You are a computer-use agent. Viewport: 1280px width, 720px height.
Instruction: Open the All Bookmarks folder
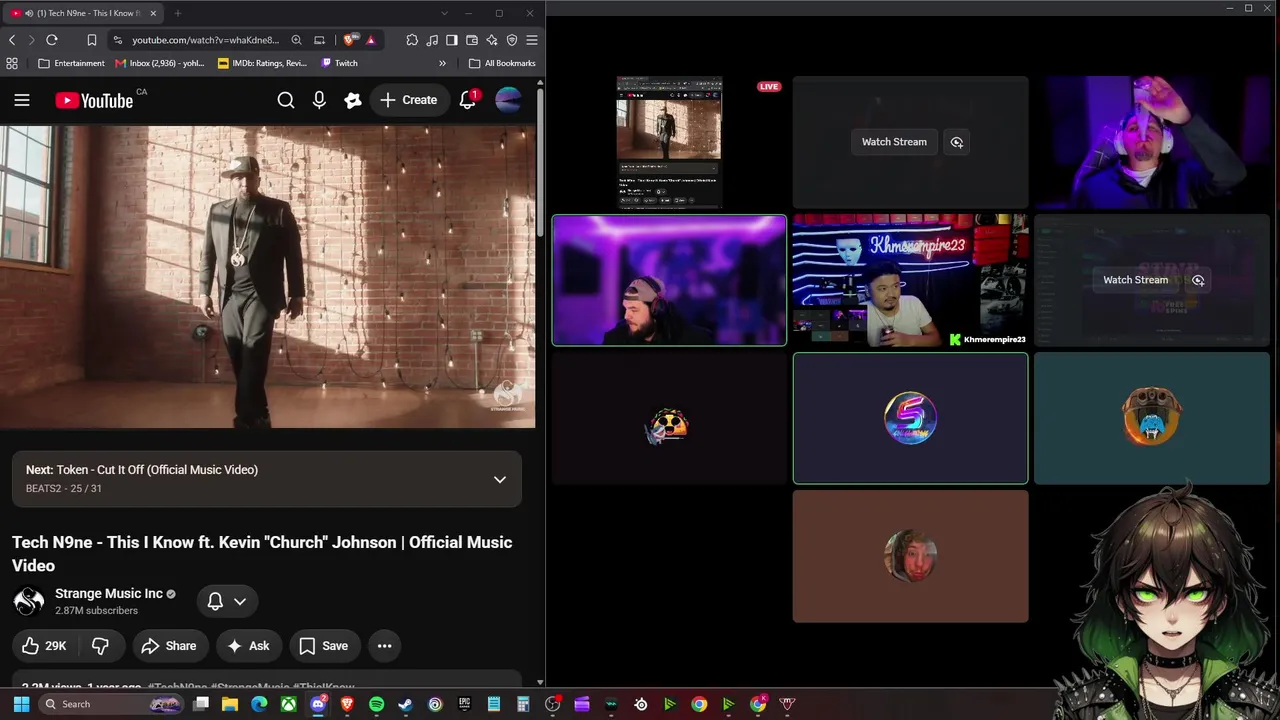coord(502,63)
